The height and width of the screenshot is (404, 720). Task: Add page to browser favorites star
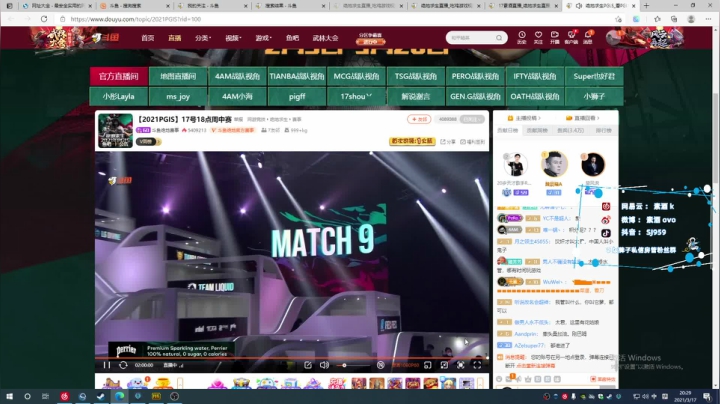click(x=619, y=19)
